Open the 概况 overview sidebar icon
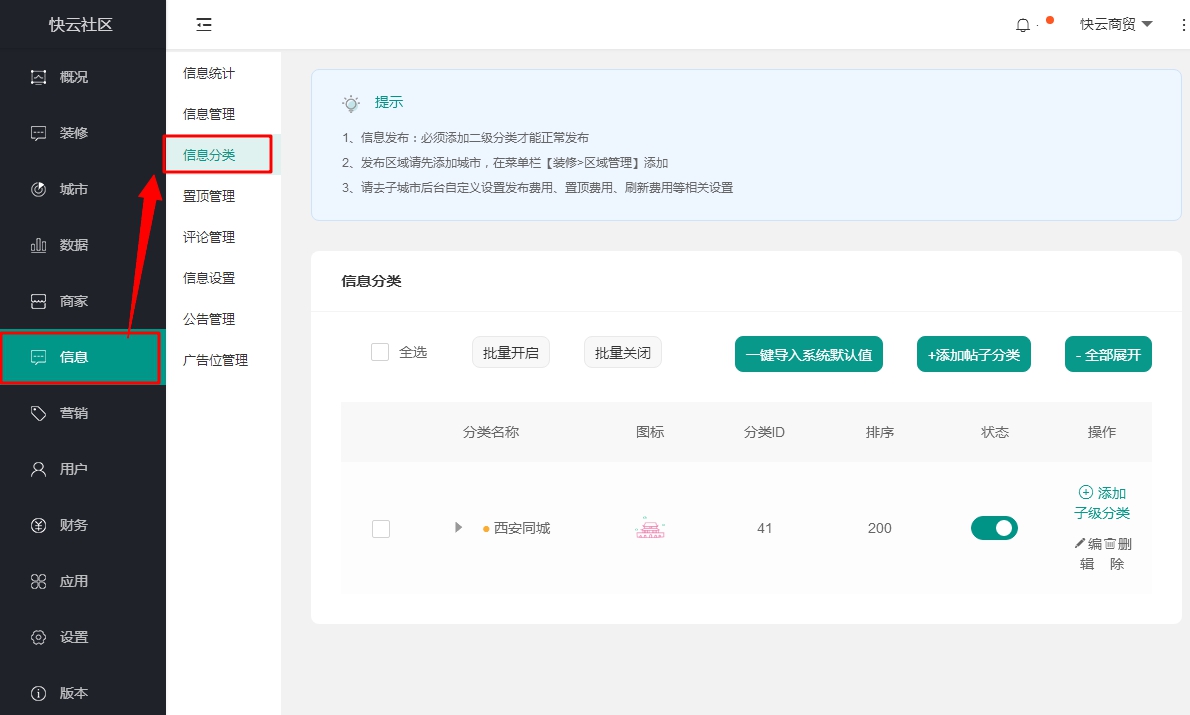Screen dimensions: 1190x715 [39, 77]
